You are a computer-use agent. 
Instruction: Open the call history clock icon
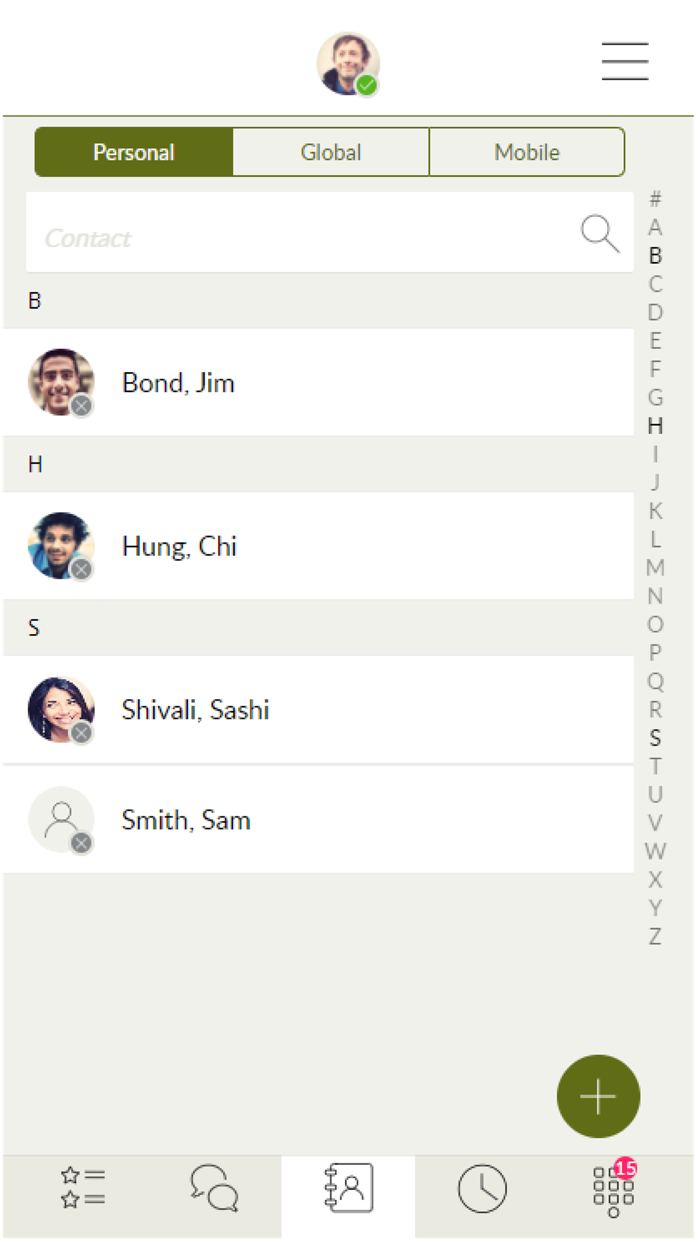pyautogui.click(x=482, y=1190)
